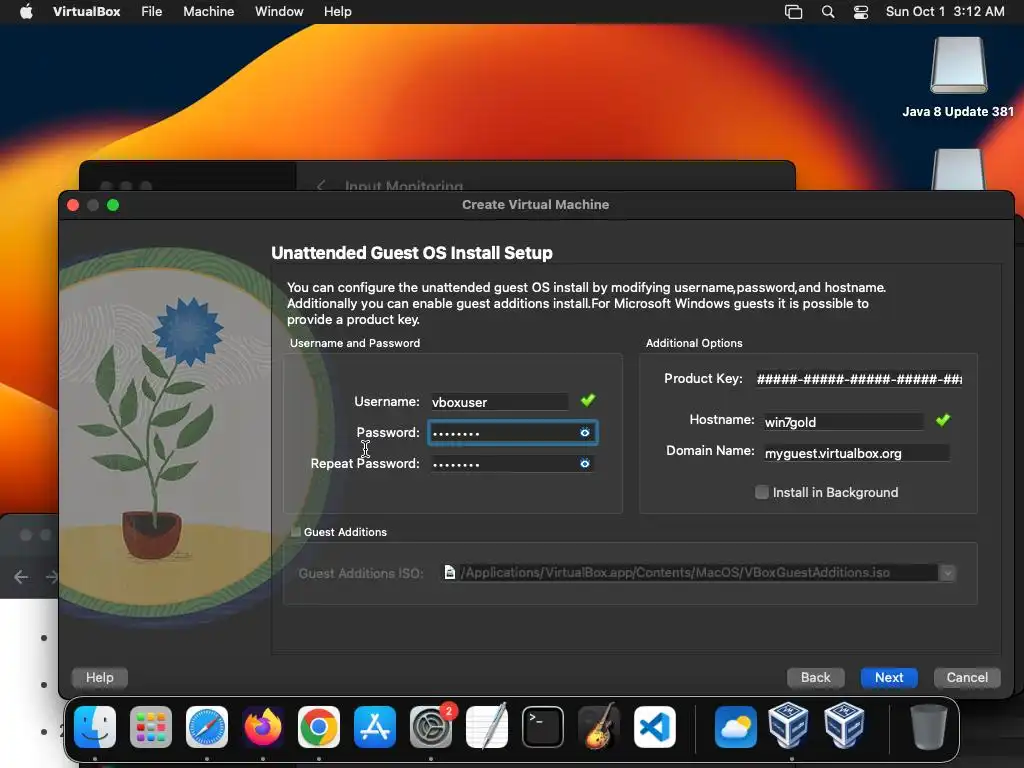Screen dimensions: 1024x768
Task: Edit the Domain Name field myguest.virtualbox.org
Action: point(856,453)
